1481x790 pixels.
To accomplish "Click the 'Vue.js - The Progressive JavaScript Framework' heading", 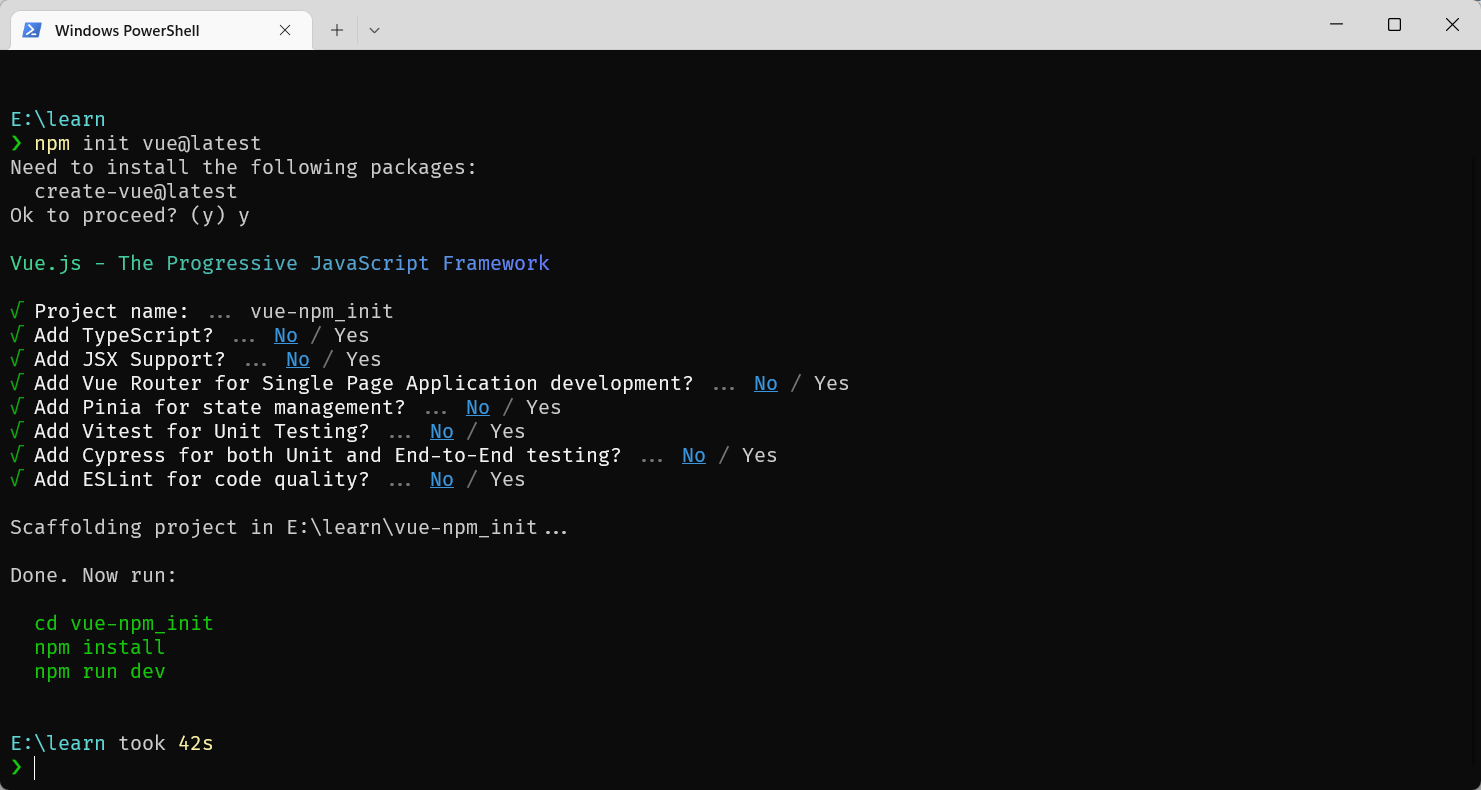I will (280, 263).
